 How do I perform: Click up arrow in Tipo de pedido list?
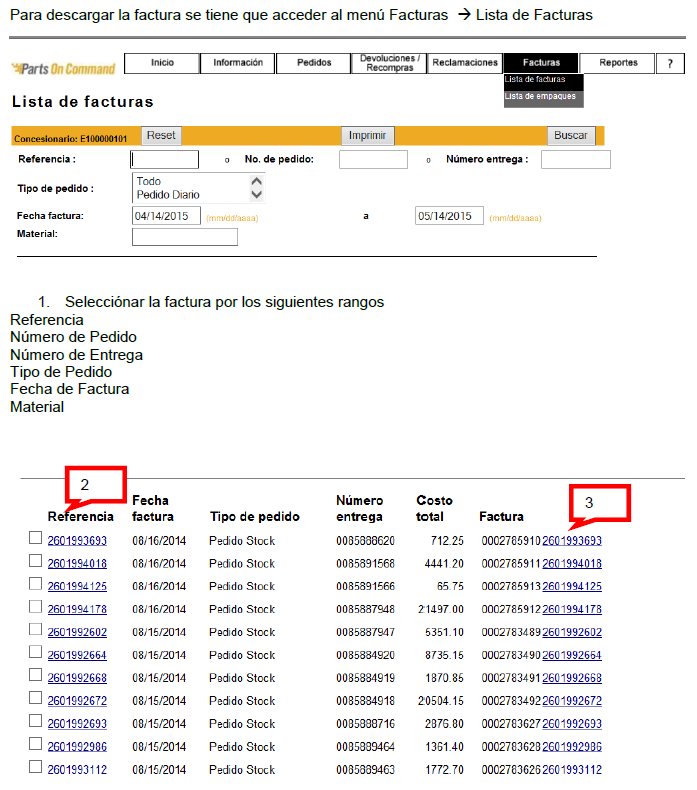point(257,182)
